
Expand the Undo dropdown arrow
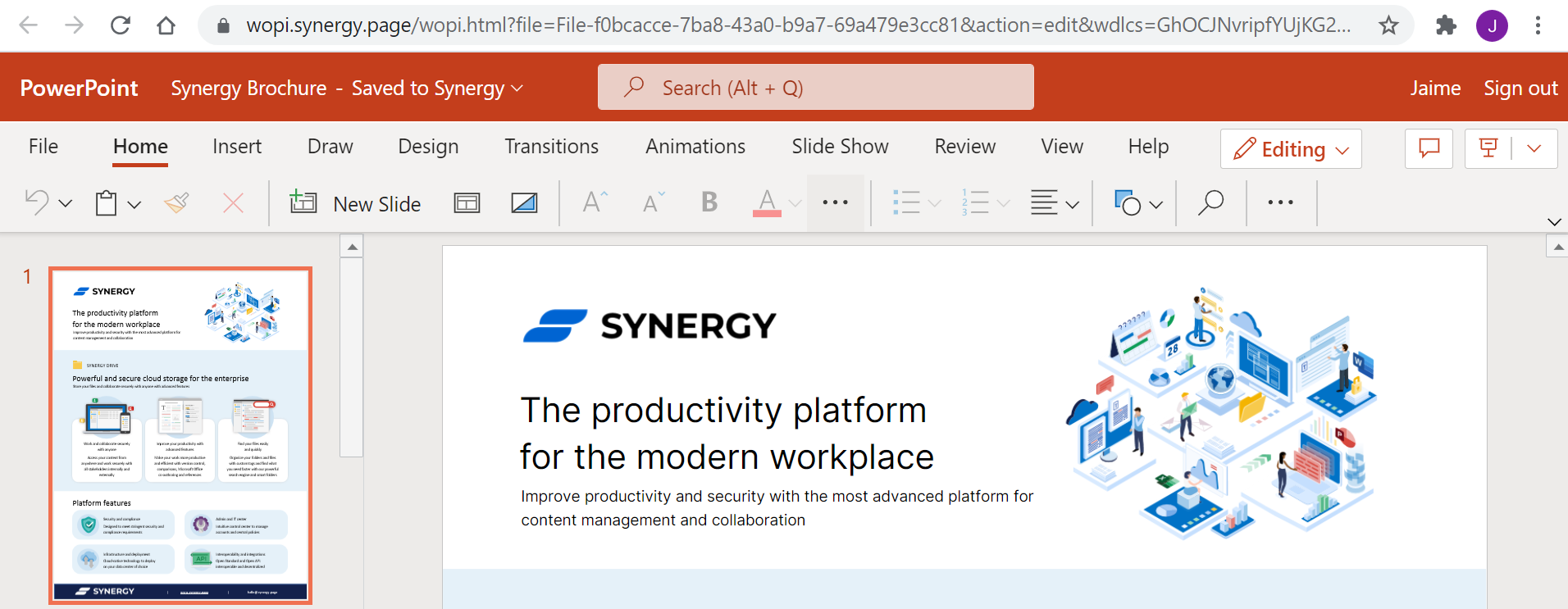(x=66, y=203)
